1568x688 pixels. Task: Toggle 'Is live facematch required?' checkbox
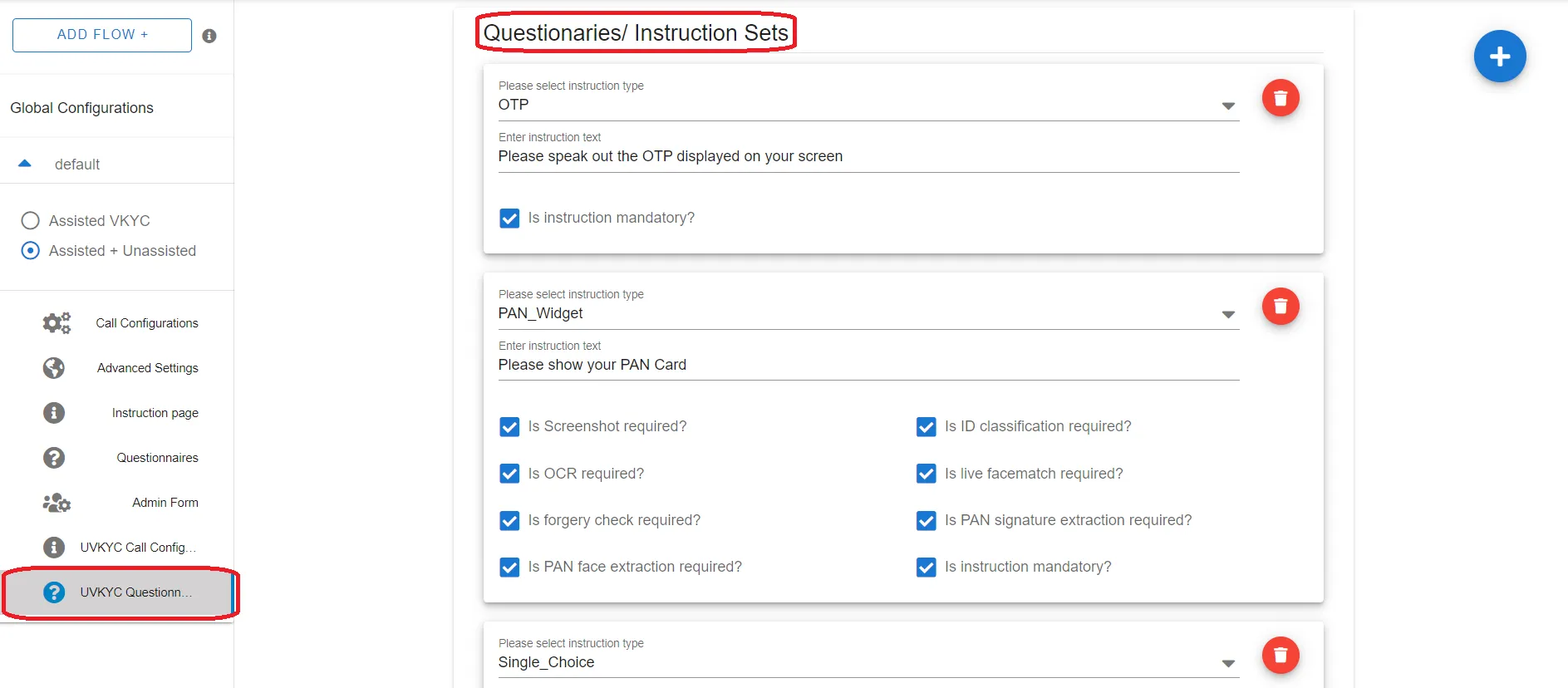click(926, 474)
